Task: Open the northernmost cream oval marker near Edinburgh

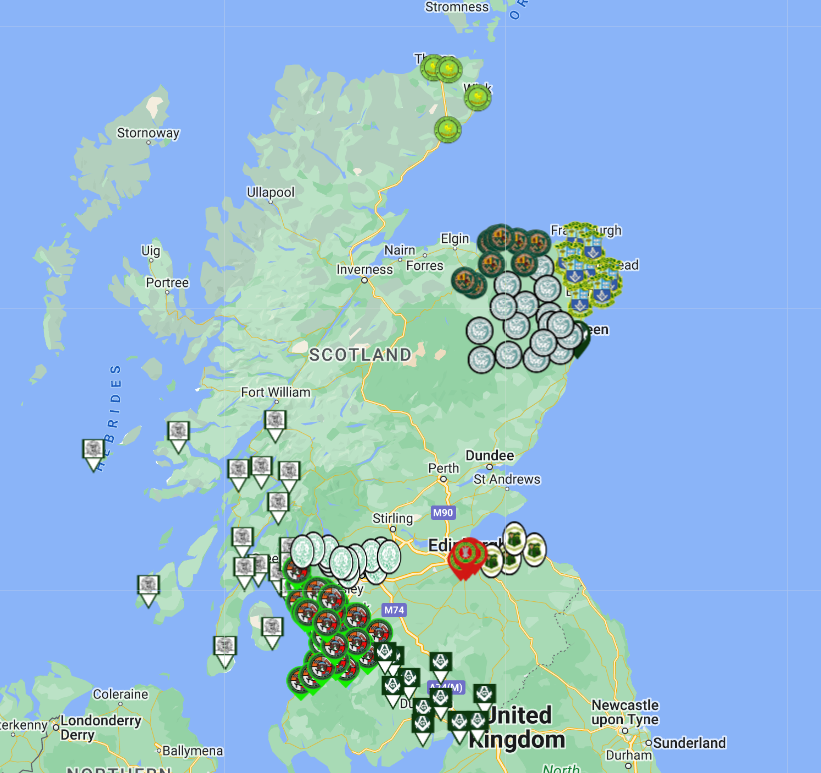Action: 515,538
